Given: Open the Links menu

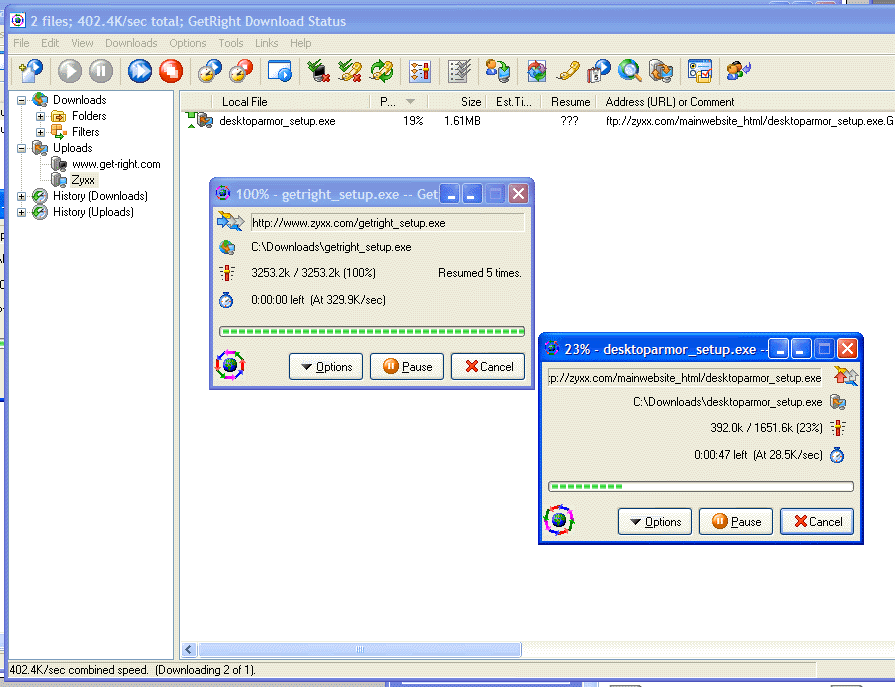Looking at the screenshot, I should pos(266,43).
